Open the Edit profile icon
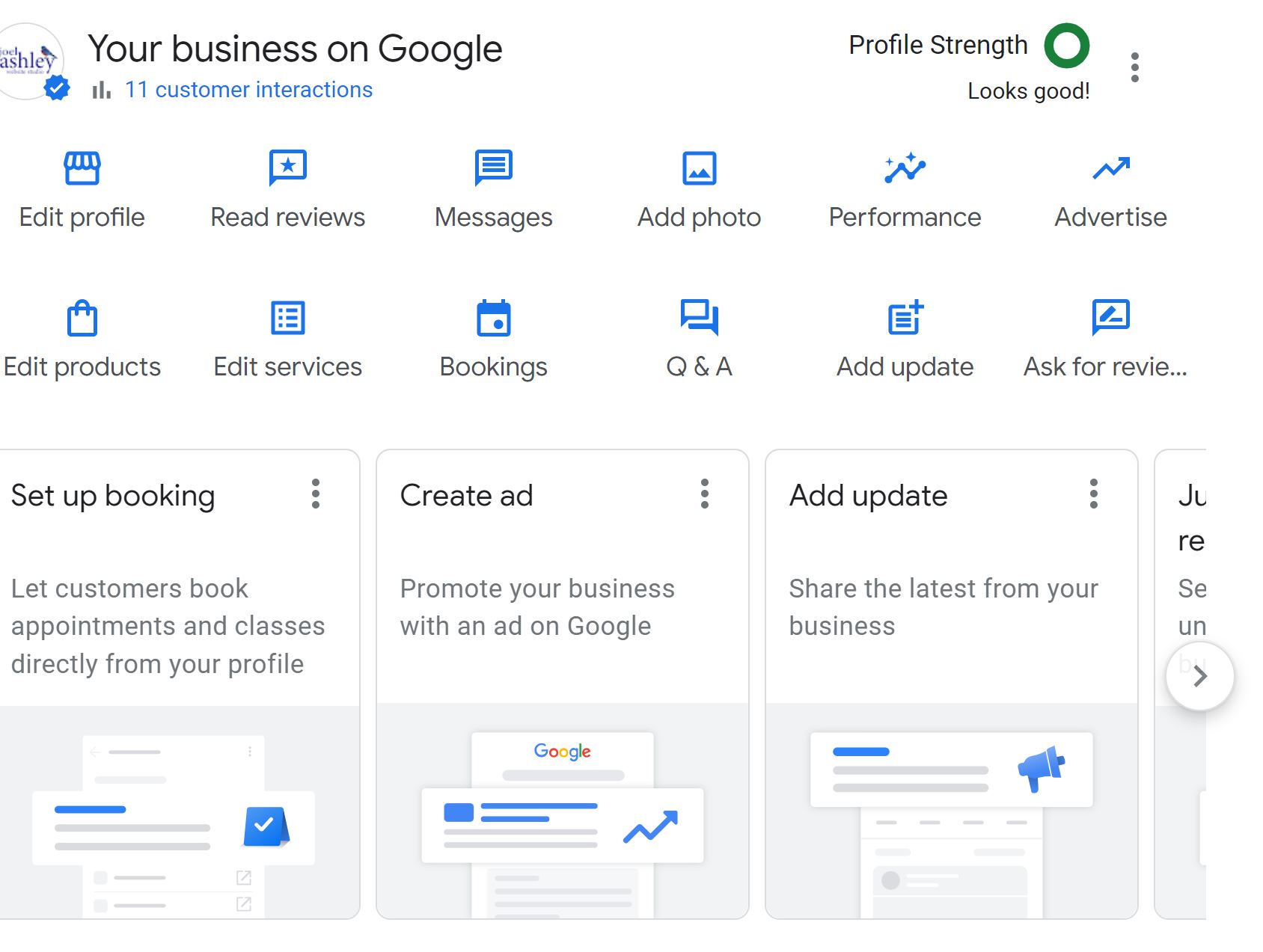1263x952 pixels. click(x=82, y=167)
